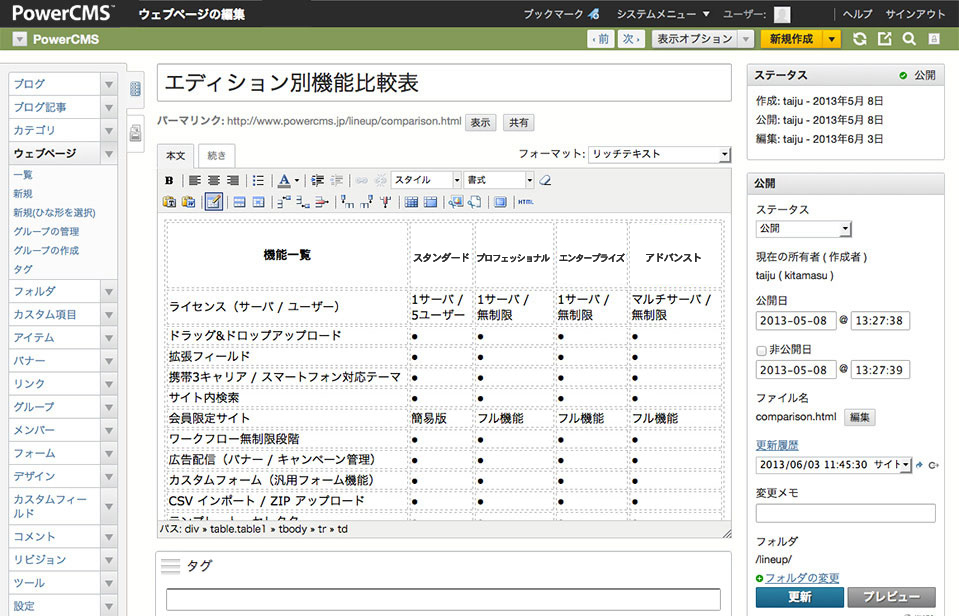The width and height of the screenshot is (959, 616).
Task: Align text left in the editor
Action: click(194, 180)
